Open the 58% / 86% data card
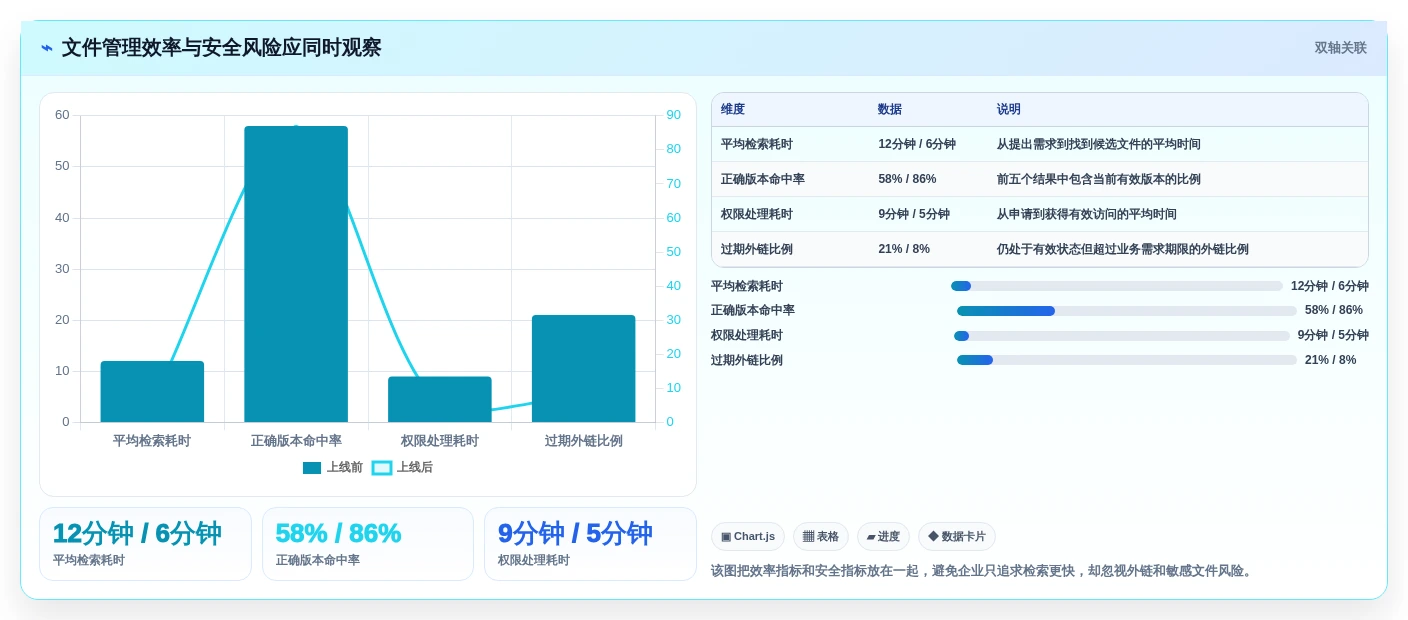Viewport: 1408px width, 620px height. 368,544
